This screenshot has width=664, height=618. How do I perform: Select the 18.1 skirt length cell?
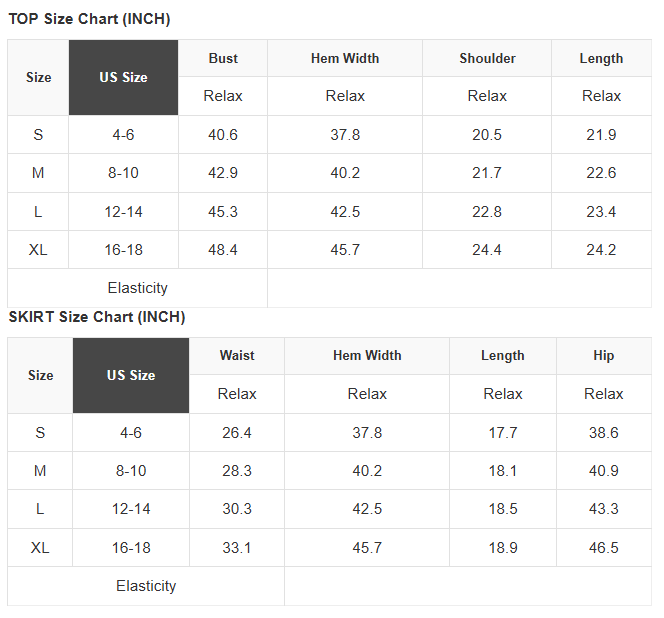tap(503, 471)
